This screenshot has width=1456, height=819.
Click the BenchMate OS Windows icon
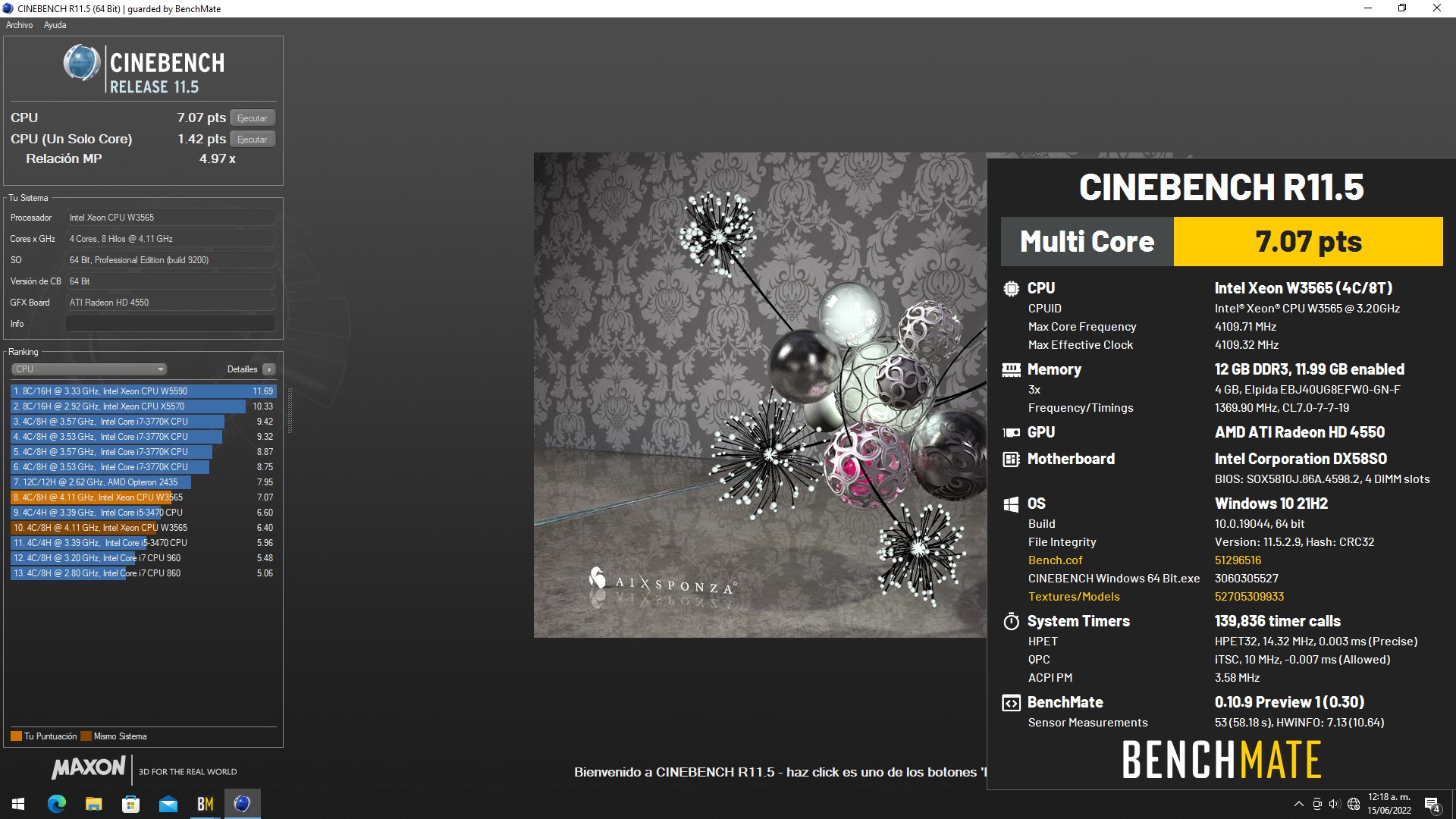click(x=1011, y=504)
